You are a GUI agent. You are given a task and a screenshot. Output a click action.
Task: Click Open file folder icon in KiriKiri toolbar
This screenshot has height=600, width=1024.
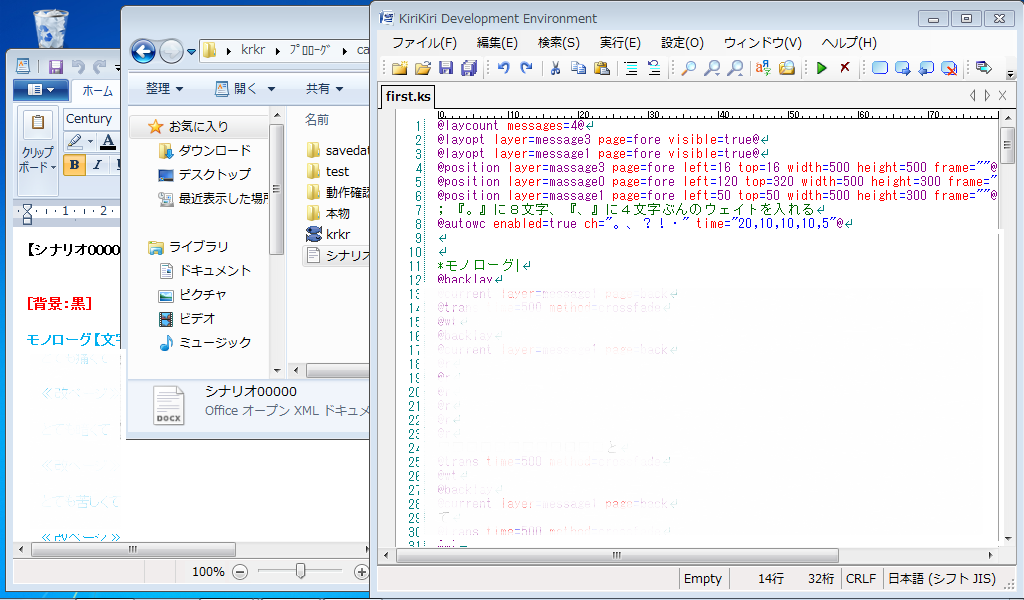423,68
